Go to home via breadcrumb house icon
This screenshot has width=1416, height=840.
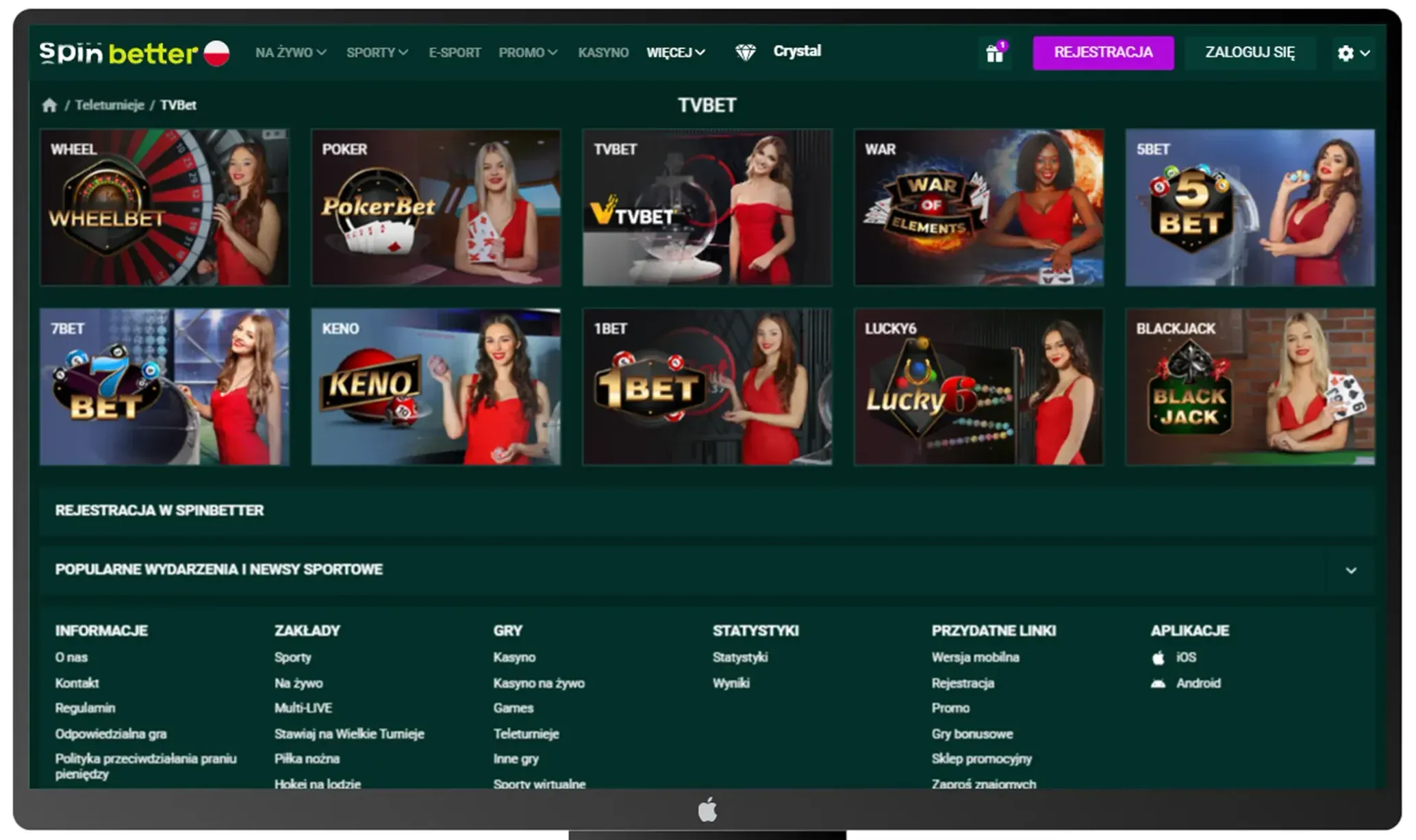click(x=49, y=105)
